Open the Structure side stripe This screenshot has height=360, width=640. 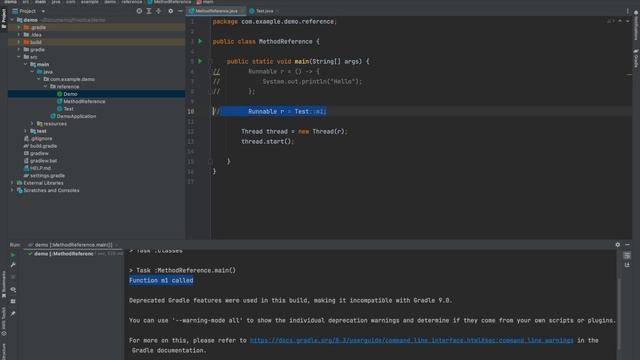[x=4, y=351]
